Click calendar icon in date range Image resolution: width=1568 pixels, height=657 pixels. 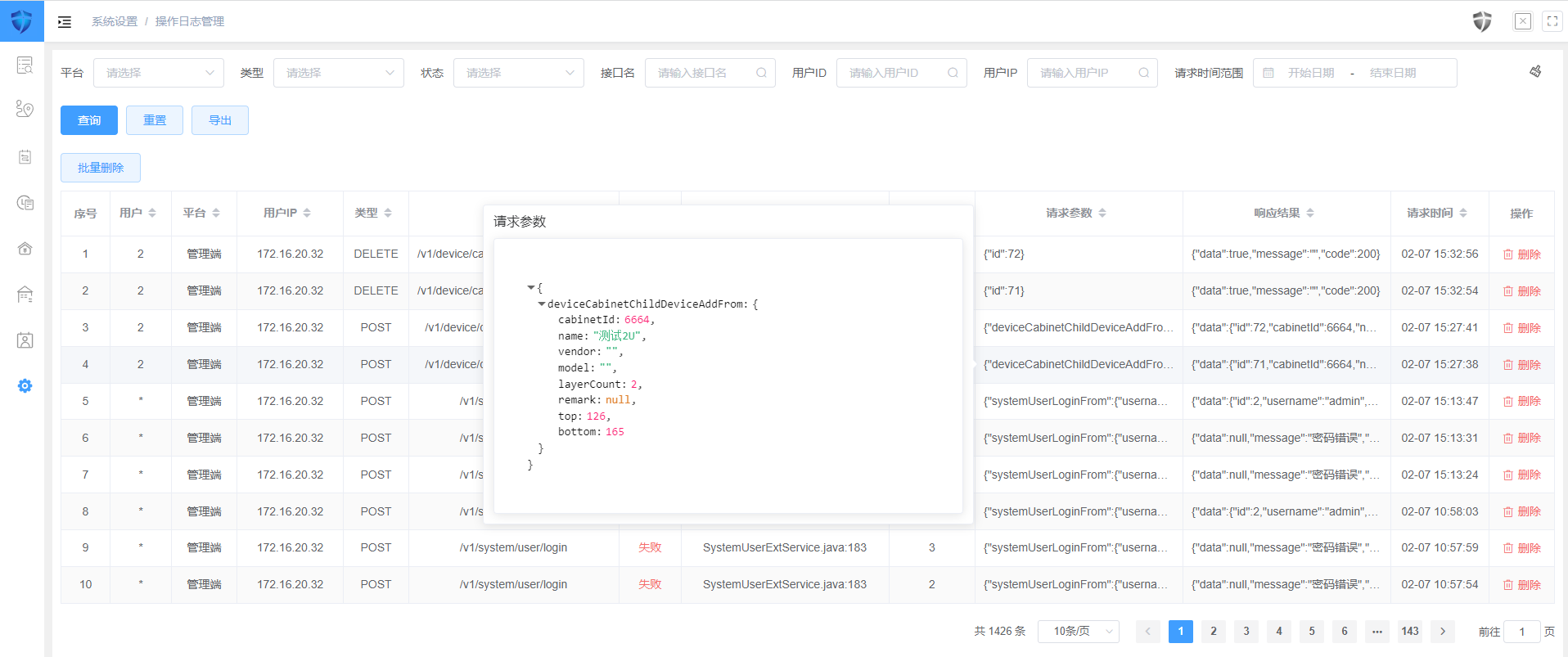(x=1268, y=73)
